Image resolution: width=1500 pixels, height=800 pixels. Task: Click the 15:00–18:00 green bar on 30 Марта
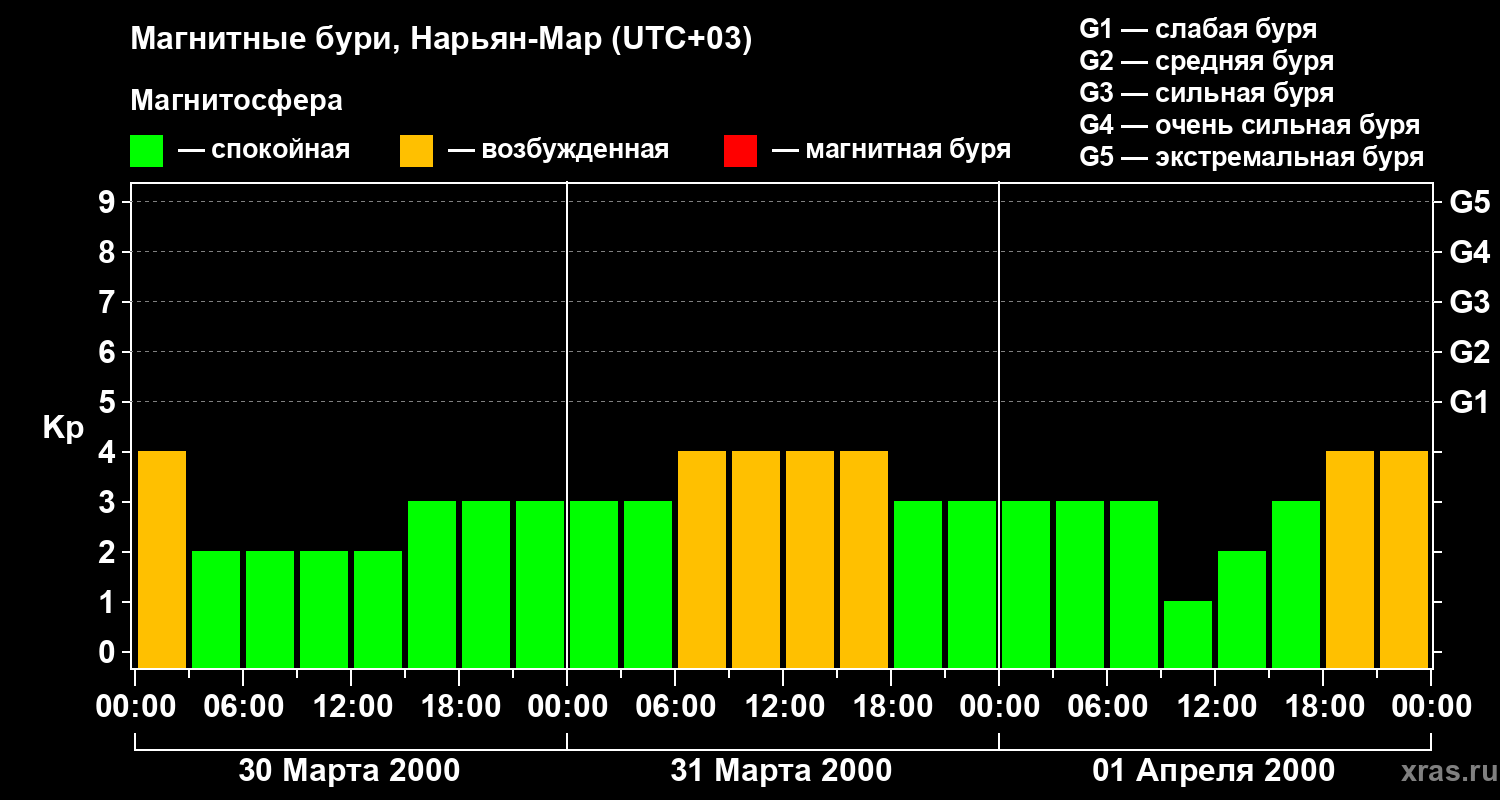[x=432, y=584]
